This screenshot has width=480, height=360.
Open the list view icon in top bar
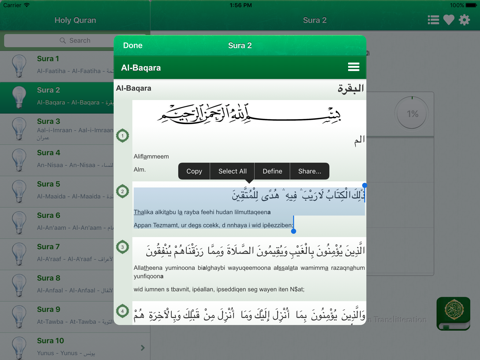433,20
